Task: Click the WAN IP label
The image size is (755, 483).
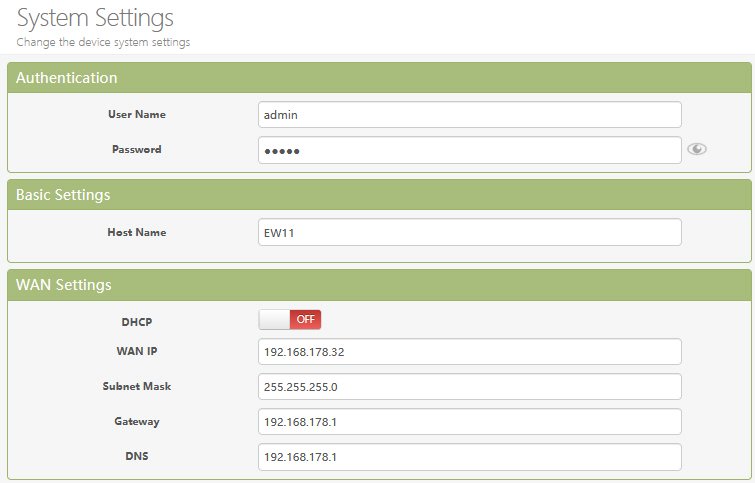Action: [x=137, y=352]
